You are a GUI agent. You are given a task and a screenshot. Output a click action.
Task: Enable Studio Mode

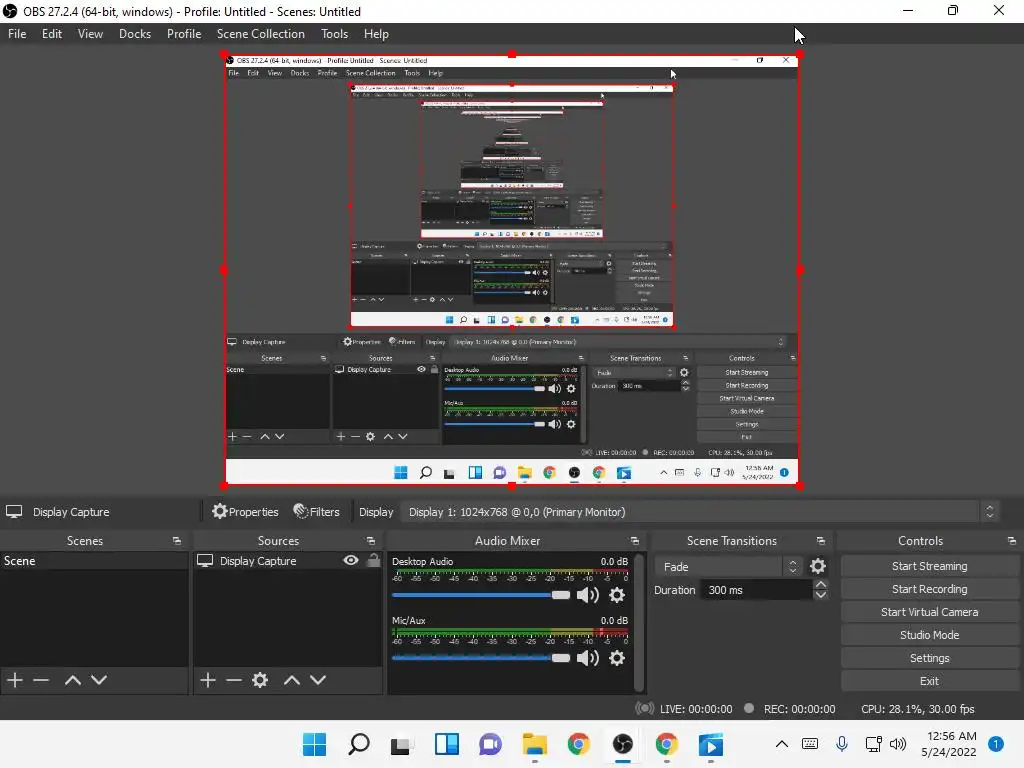pyautogui.click(x=929, y=635)
